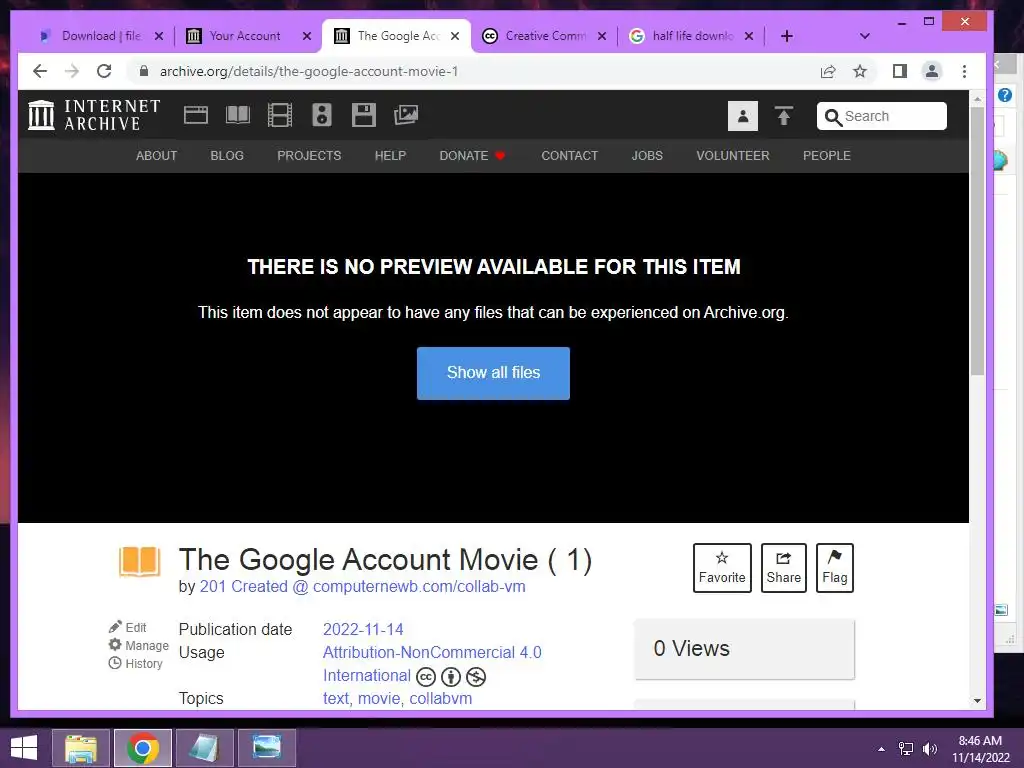1024x768 pixels.
Task: Open a new tab
Action: 787,36
